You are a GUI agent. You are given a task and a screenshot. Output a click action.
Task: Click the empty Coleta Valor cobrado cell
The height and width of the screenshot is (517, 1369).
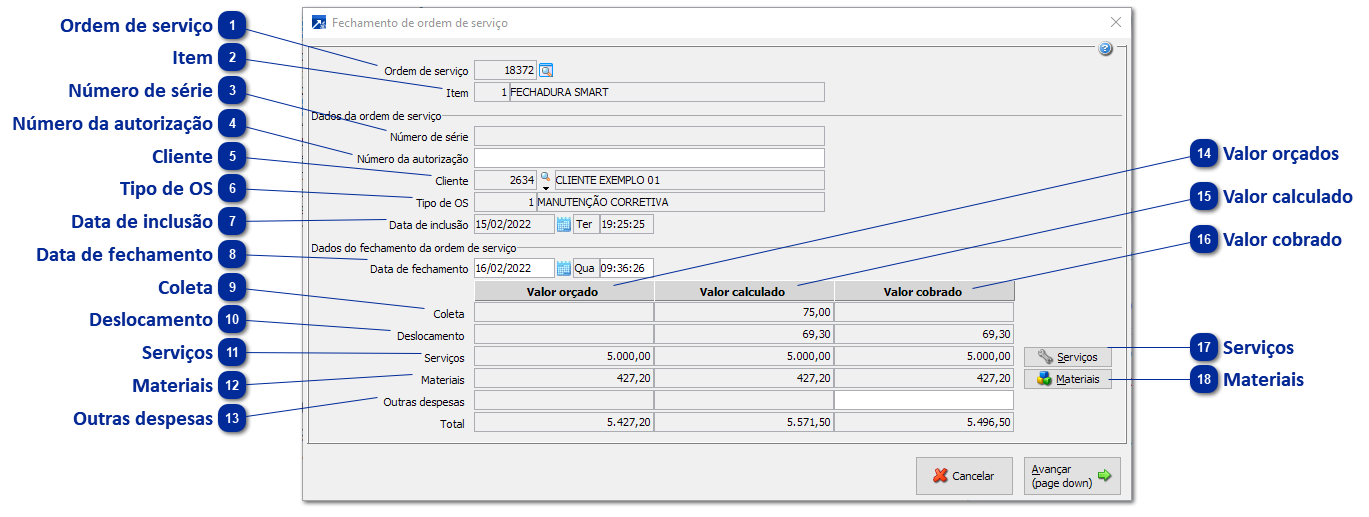(x=924, y=312)
